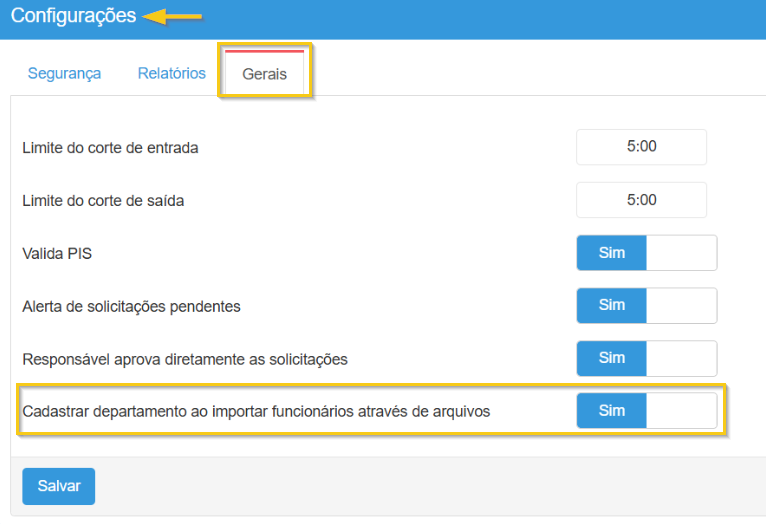Click empty half of Cadastrar departamento switch
Screen dimensions: 766x524
tap(681, 411)
